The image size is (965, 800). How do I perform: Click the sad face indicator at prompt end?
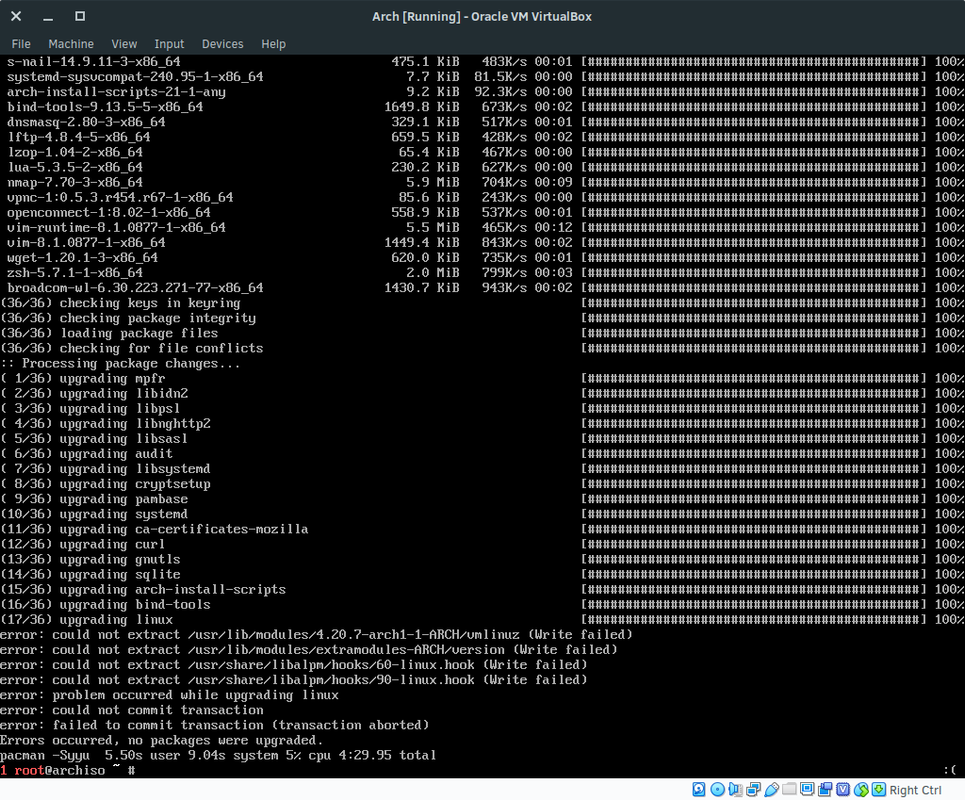[950, 770]
